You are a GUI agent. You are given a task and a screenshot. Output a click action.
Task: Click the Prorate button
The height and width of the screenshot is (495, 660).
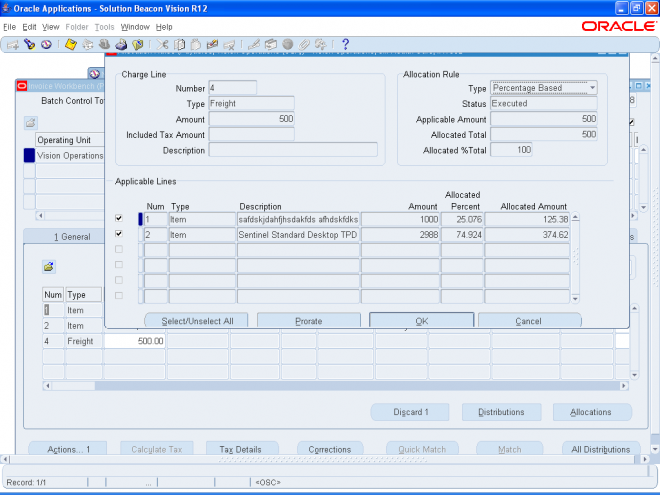309,321
